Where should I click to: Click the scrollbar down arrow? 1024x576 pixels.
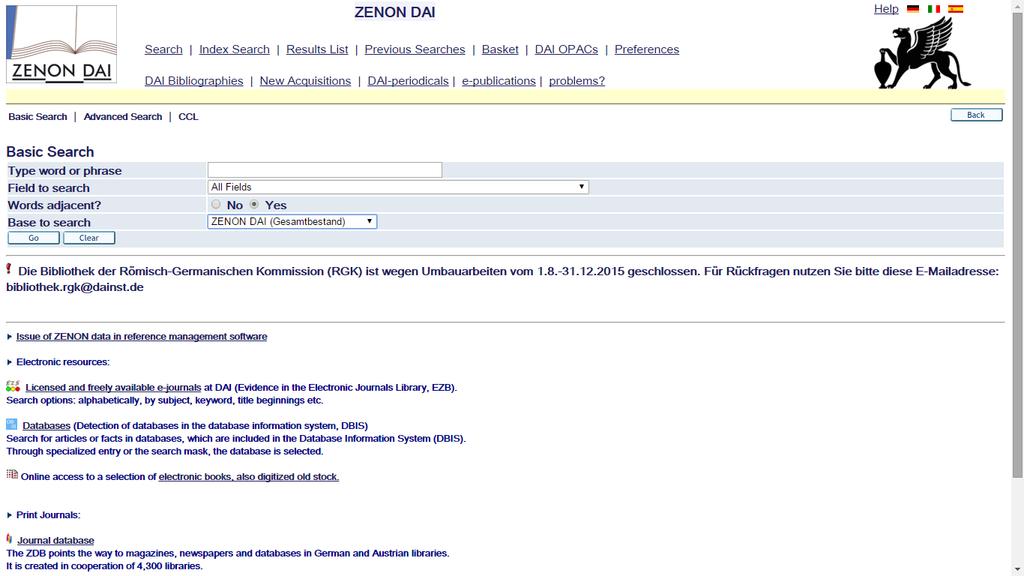point(1017,570)
